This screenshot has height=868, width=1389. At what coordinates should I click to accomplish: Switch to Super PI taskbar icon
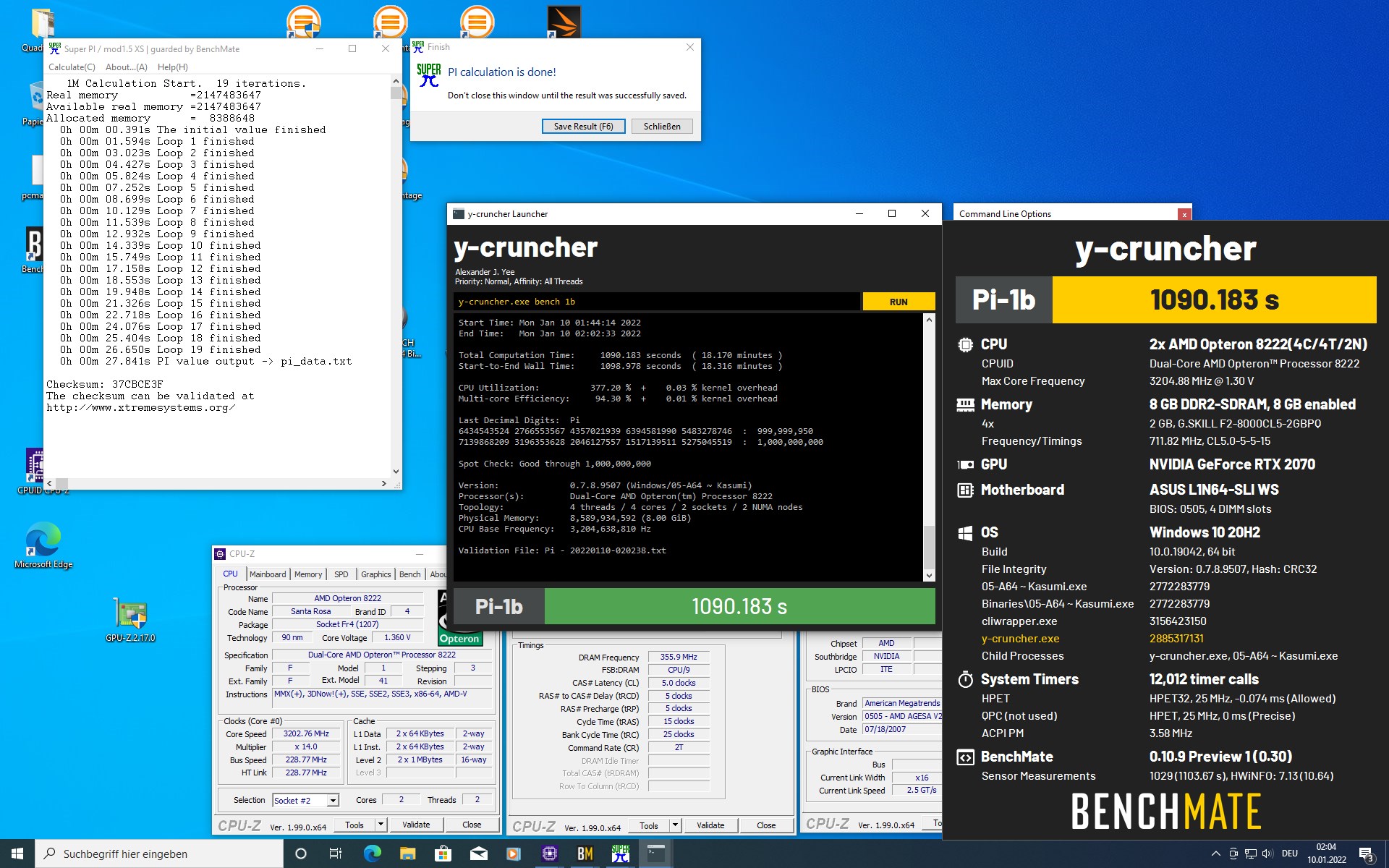point(620,854)
